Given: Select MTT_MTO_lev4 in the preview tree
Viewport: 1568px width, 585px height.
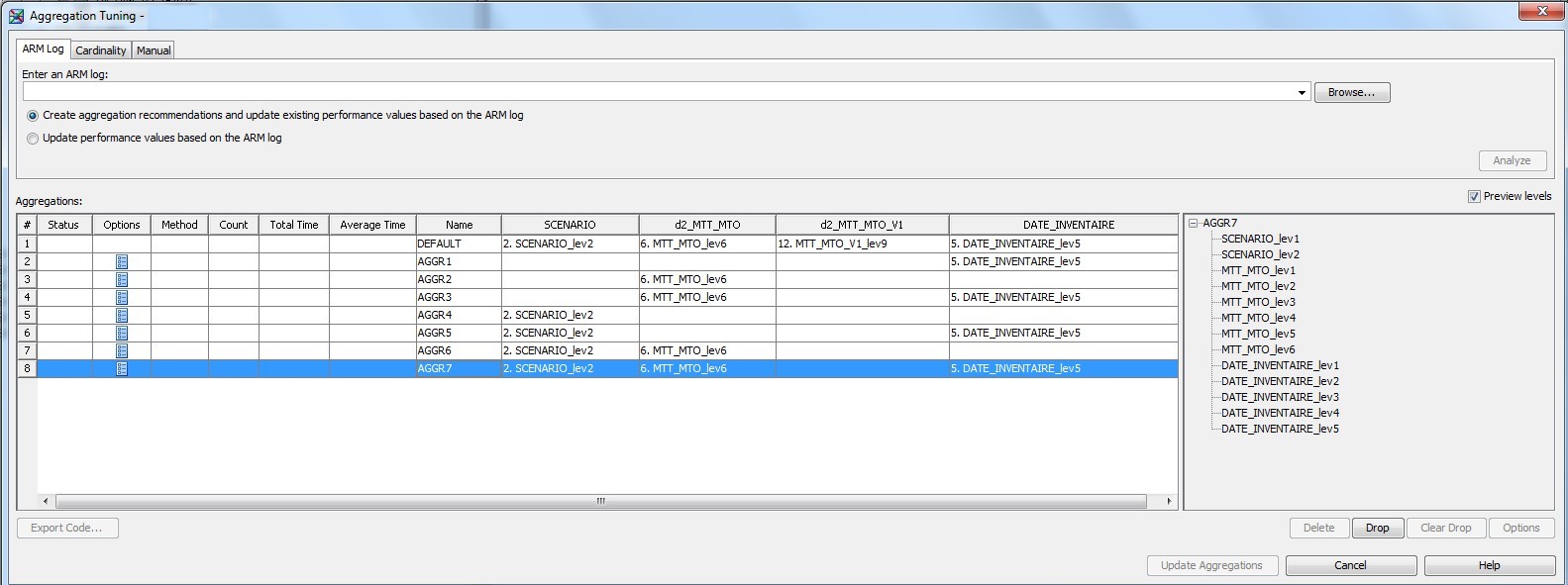Looking at the screenshot, I should coord(1258,318).
